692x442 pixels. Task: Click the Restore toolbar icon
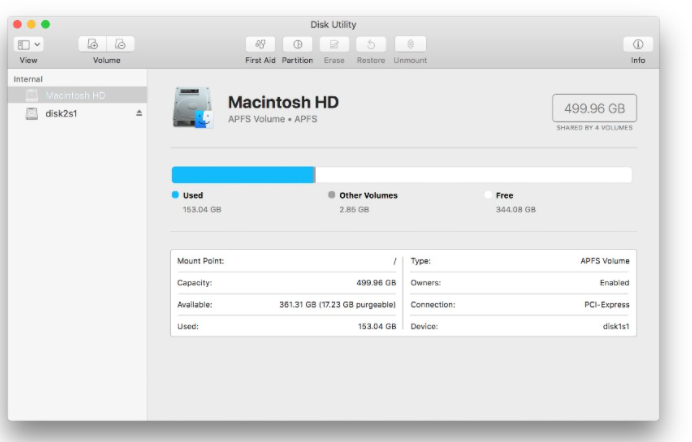pyautogui.click(x=371, y=44)
